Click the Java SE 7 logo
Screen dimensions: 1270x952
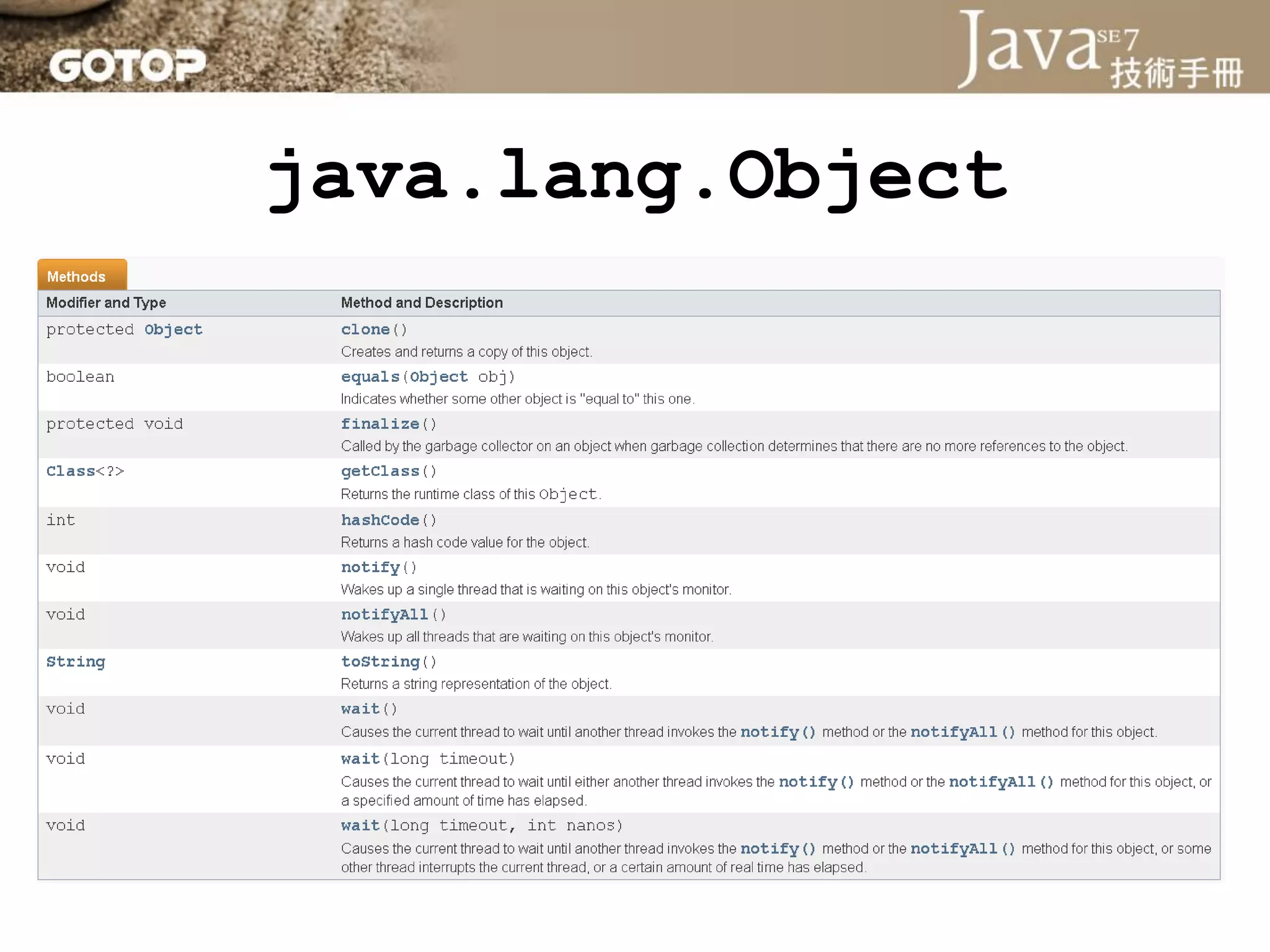pos(1100,50)
